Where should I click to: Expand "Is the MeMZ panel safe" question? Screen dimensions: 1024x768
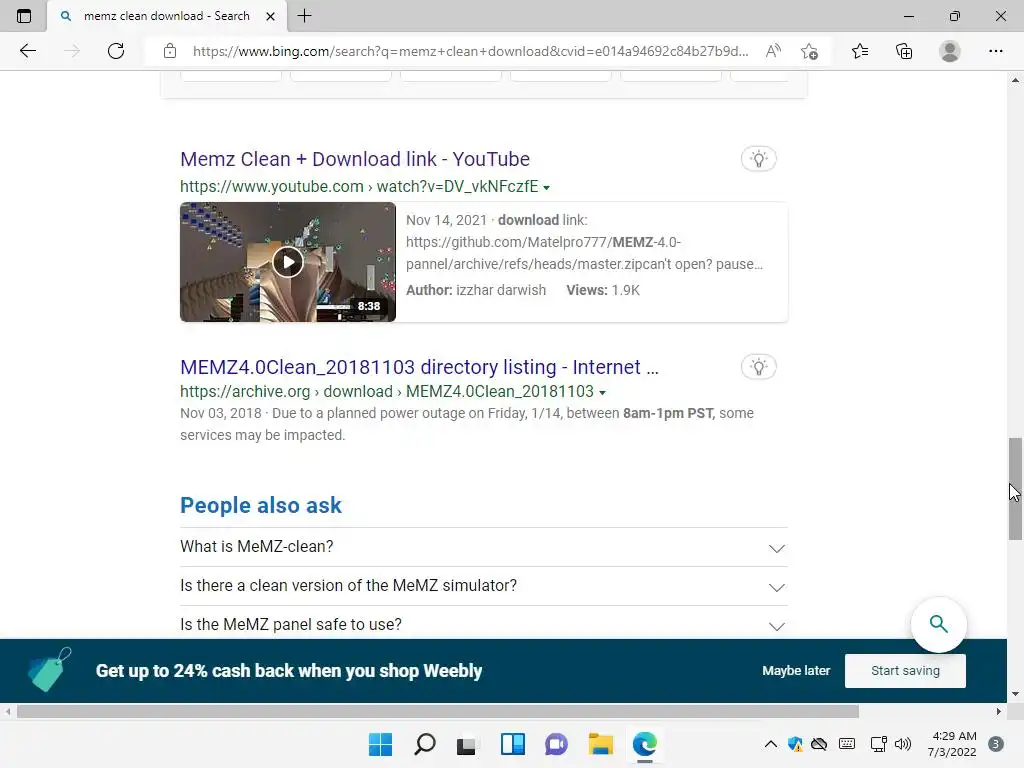pyautogui.click(x=484, y=624)
